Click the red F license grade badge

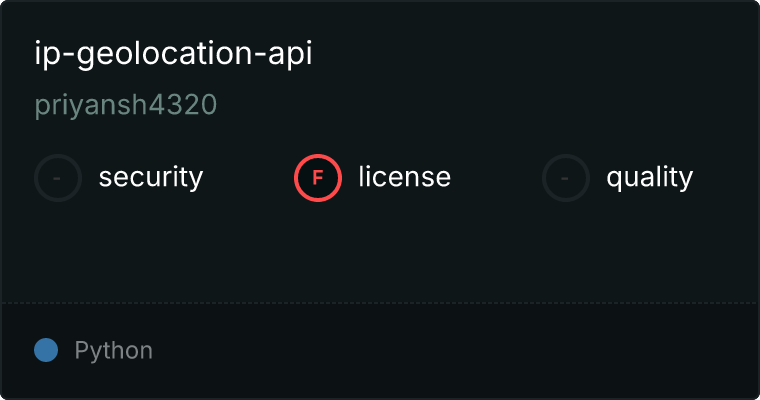pyautogui.click(x=318, y=178)
